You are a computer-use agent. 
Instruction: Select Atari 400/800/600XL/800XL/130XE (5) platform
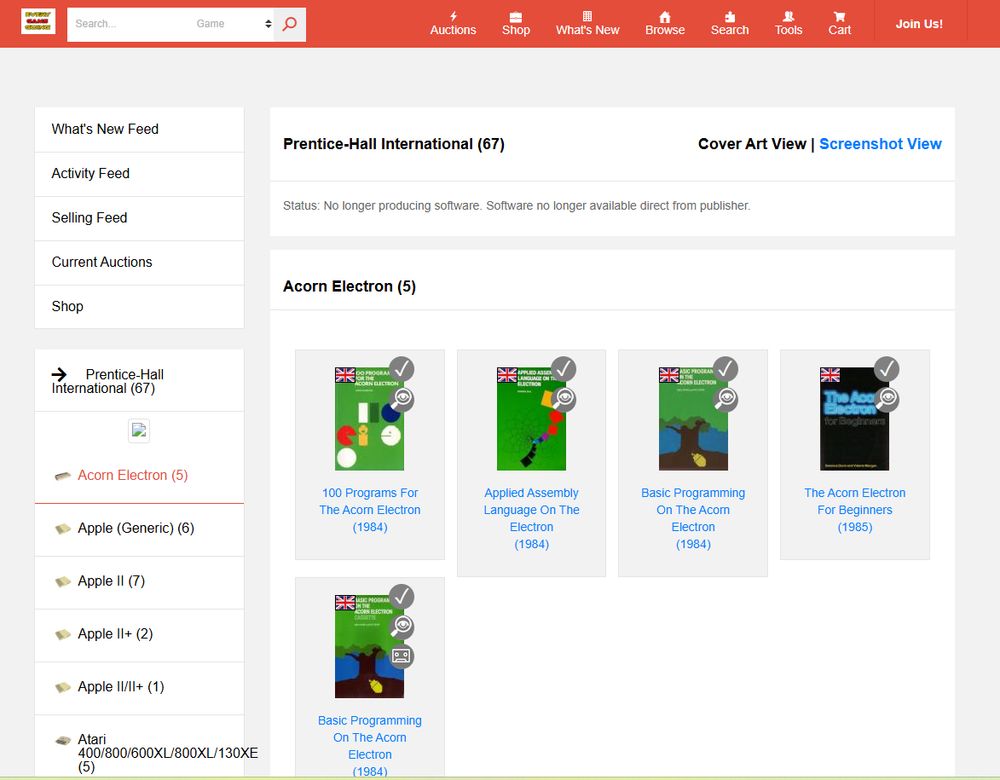168,753
